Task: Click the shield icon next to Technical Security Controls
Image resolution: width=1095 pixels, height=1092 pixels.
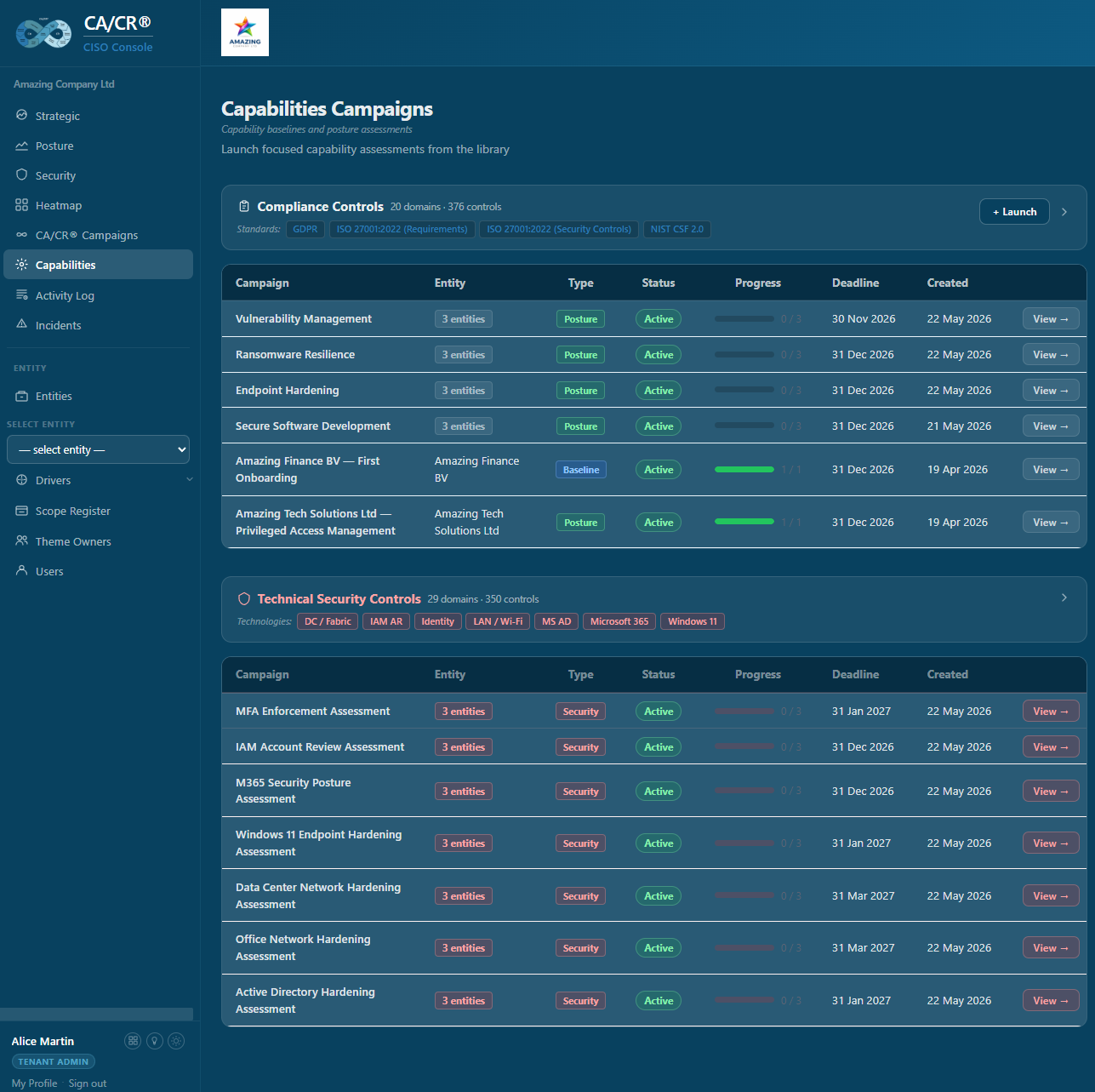Action: (x=244, y=598)
